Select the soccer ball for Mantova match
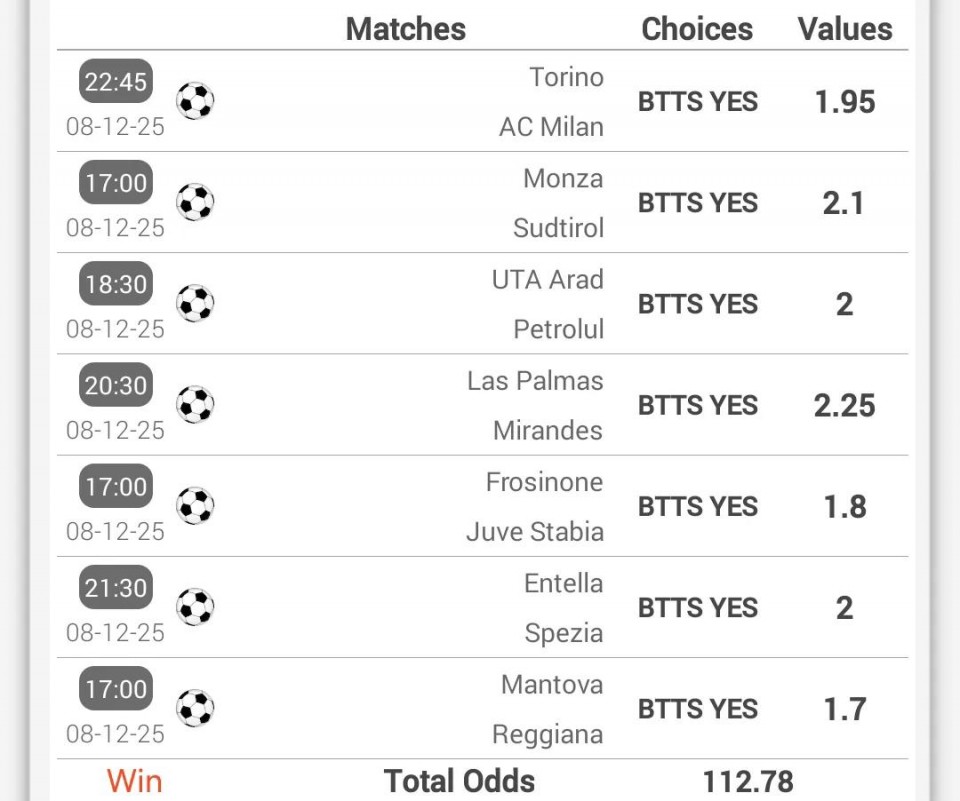Screen dimensions: 960x801 point(195,708)
